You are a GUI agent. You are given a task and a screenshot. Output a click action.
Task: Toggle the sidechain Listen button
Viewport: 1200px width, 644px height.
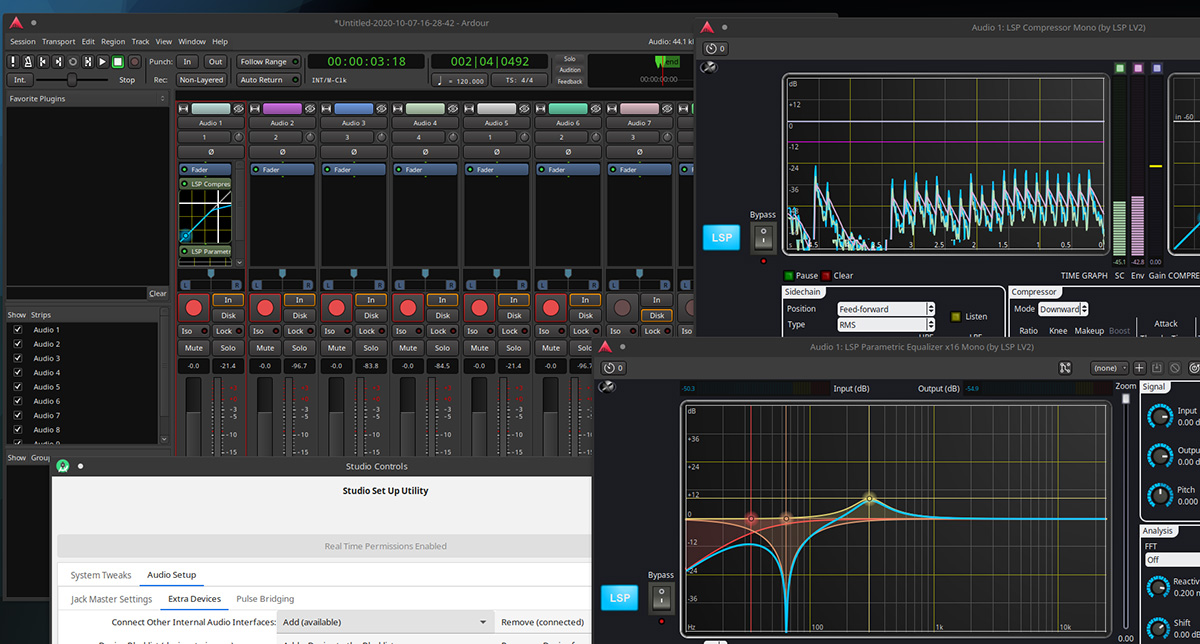(x=955, y=316)
